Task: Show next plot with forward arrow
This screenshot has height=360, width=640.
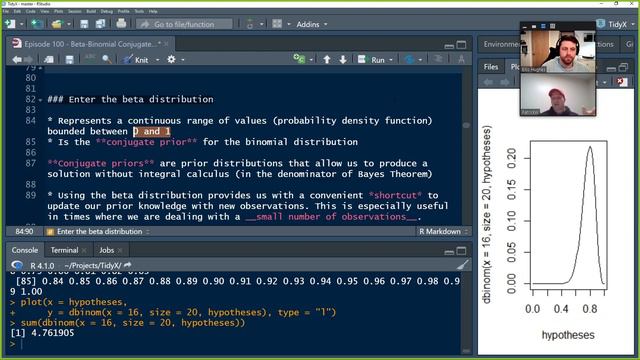Action: (505, 82)
